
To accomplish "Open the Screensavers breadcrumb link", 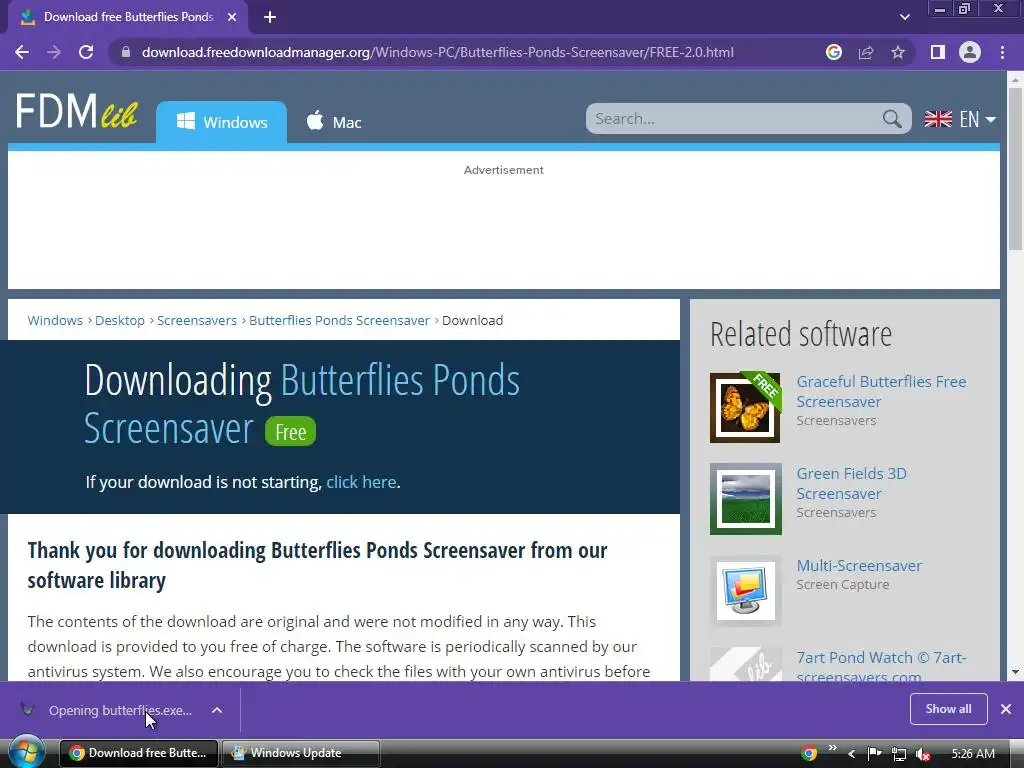I will pos(197,321).
